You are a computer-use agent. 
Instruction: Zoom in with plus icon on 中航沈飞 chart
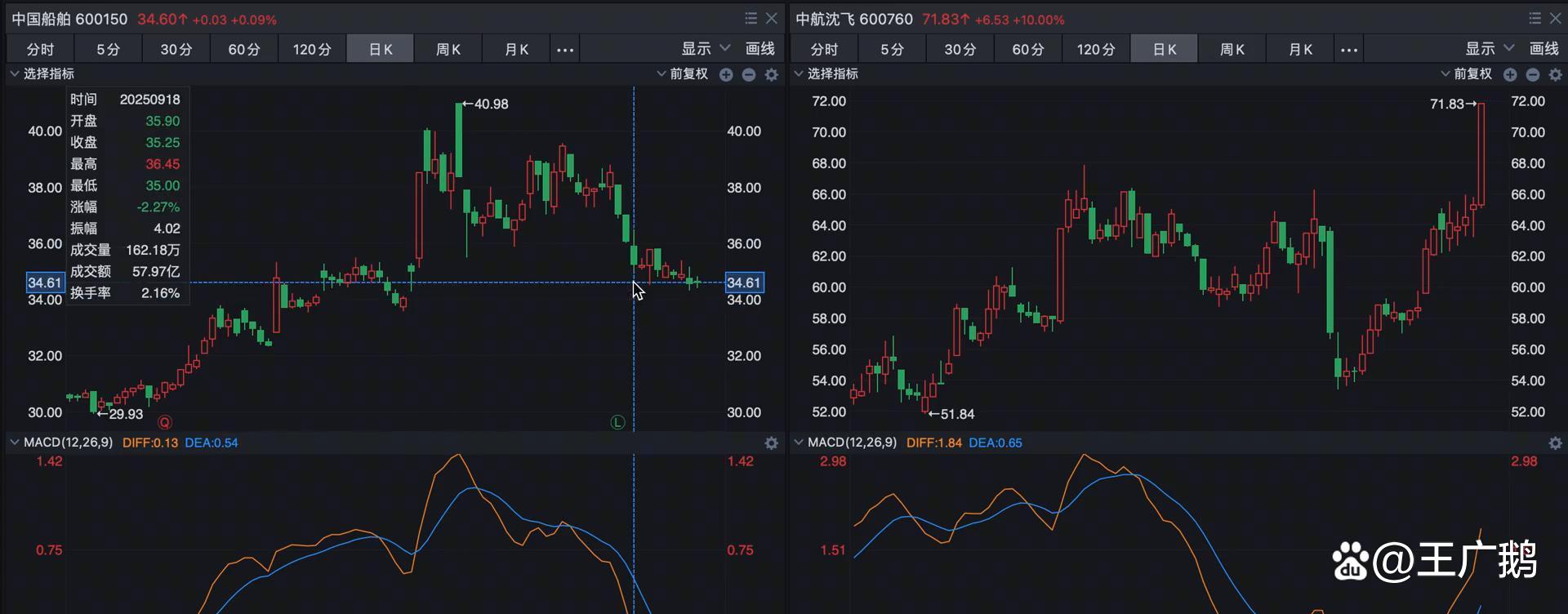tap(1510, 74)
